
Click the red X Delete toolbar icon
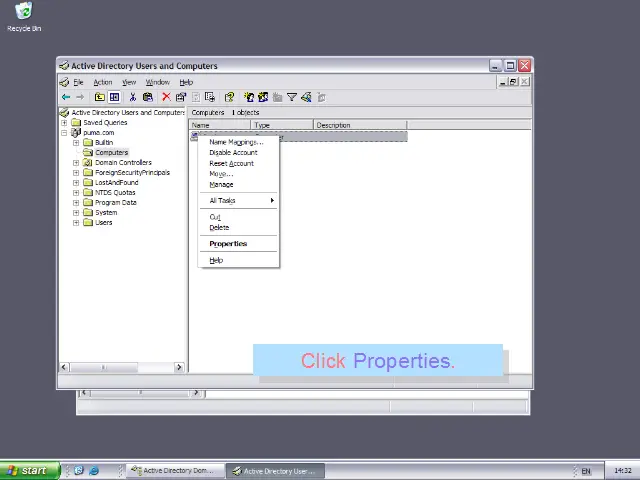tap(166, 97)
